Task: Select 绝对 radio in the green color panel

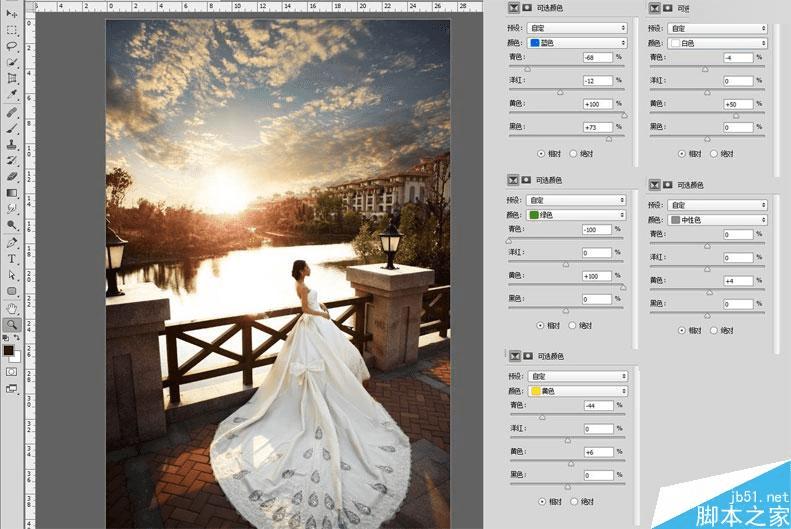Action: coord(573,325)
